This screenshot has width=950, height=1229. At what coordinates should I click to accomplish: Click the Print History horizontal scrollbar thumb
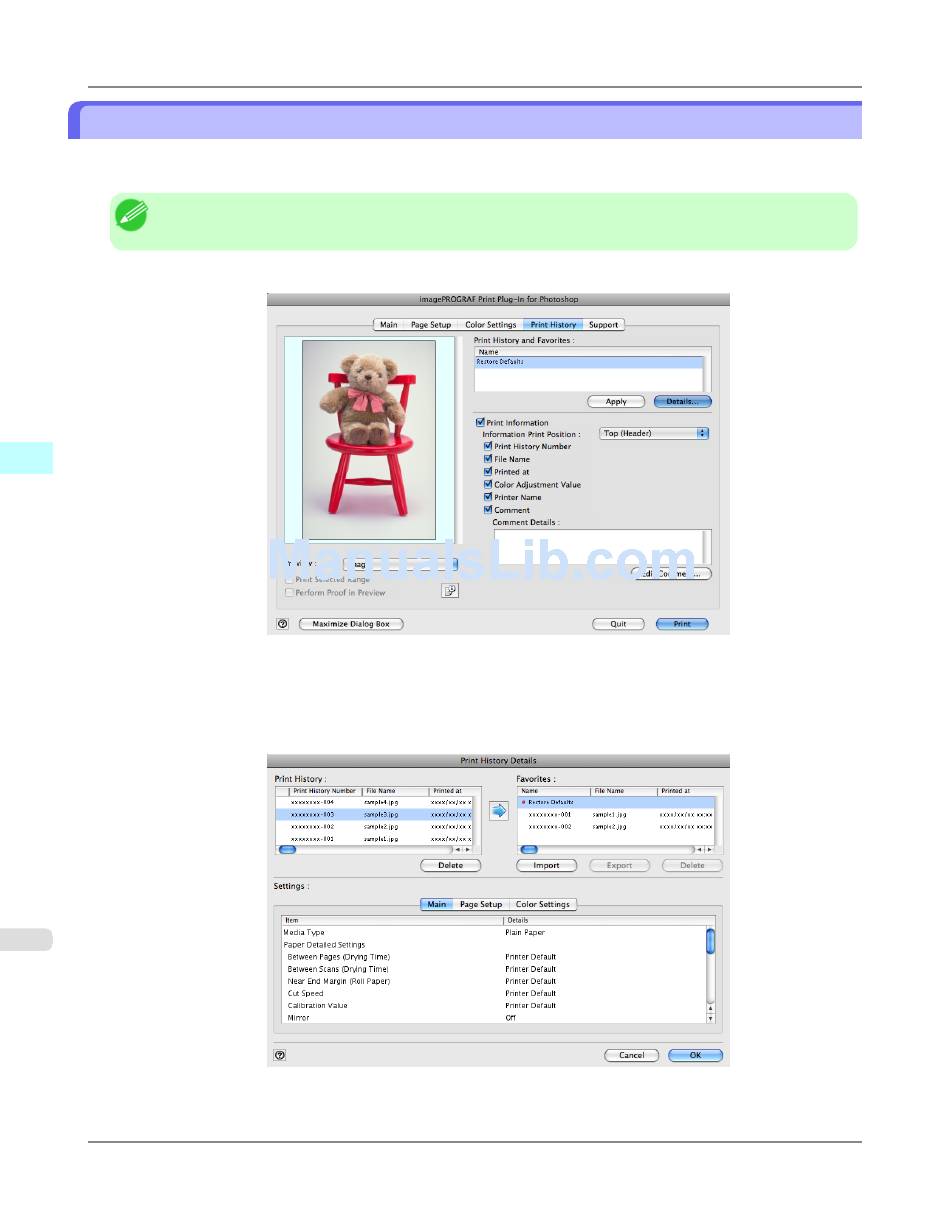(287, 850)
